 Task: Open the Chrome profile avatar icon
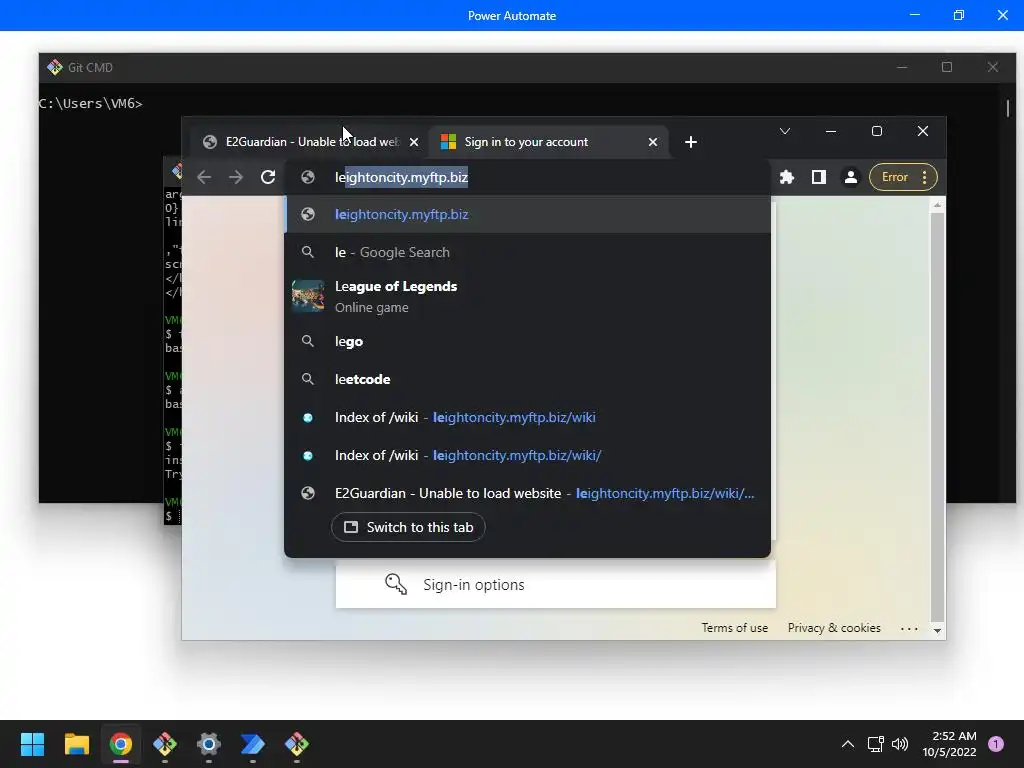[850, 177]
